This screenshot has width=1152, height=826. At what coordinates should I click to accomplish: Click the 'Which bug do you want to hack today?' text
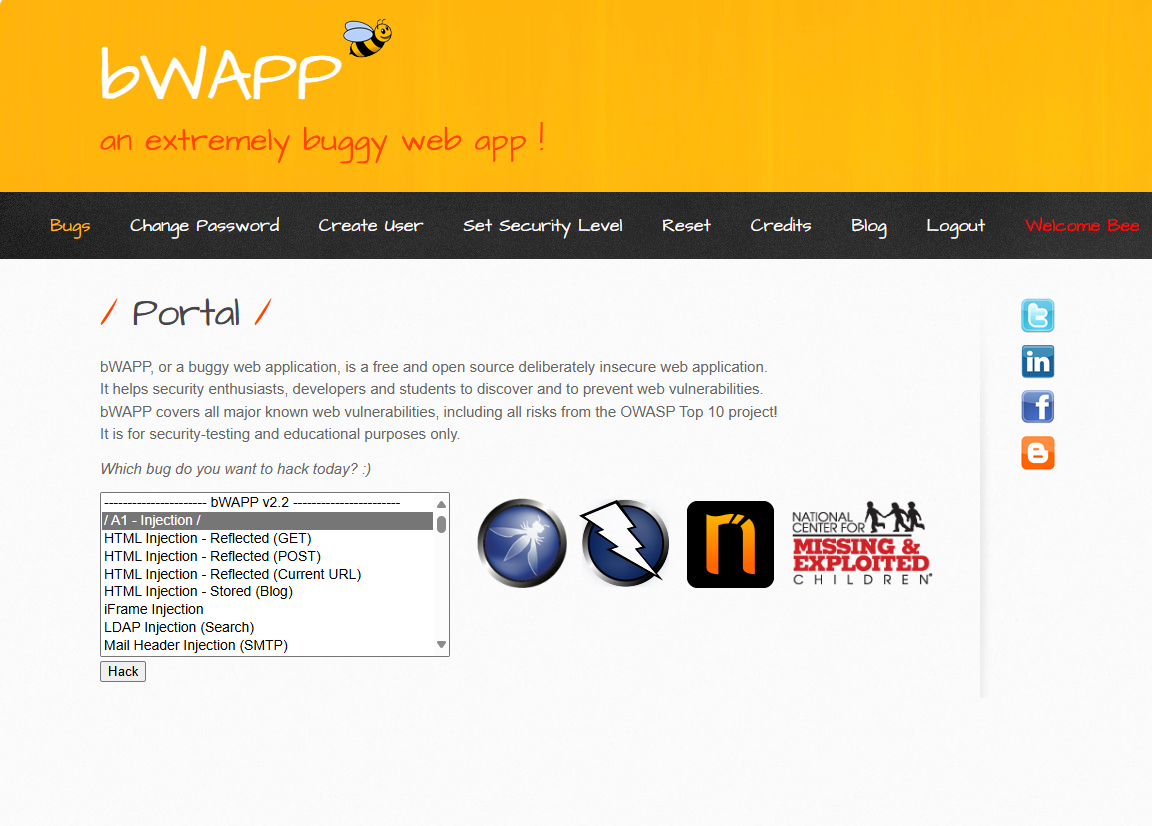point(236,469)
